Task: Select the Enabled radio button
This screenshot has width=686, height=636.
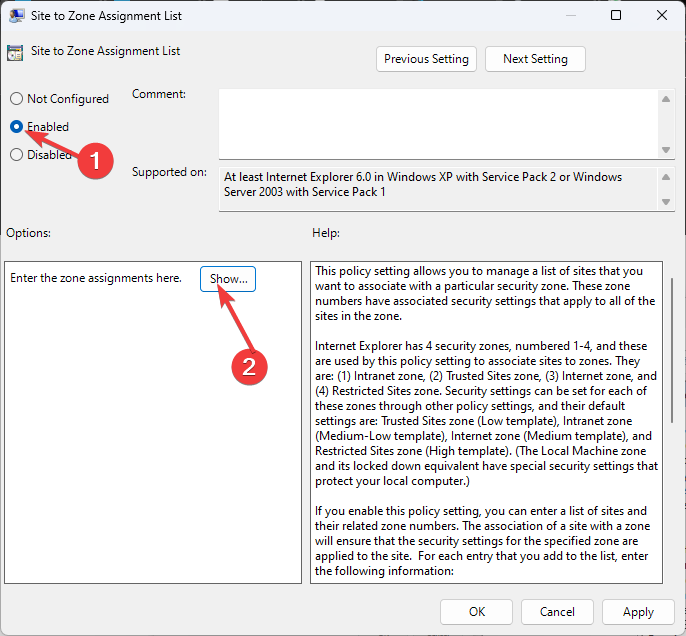Action: 16,126
